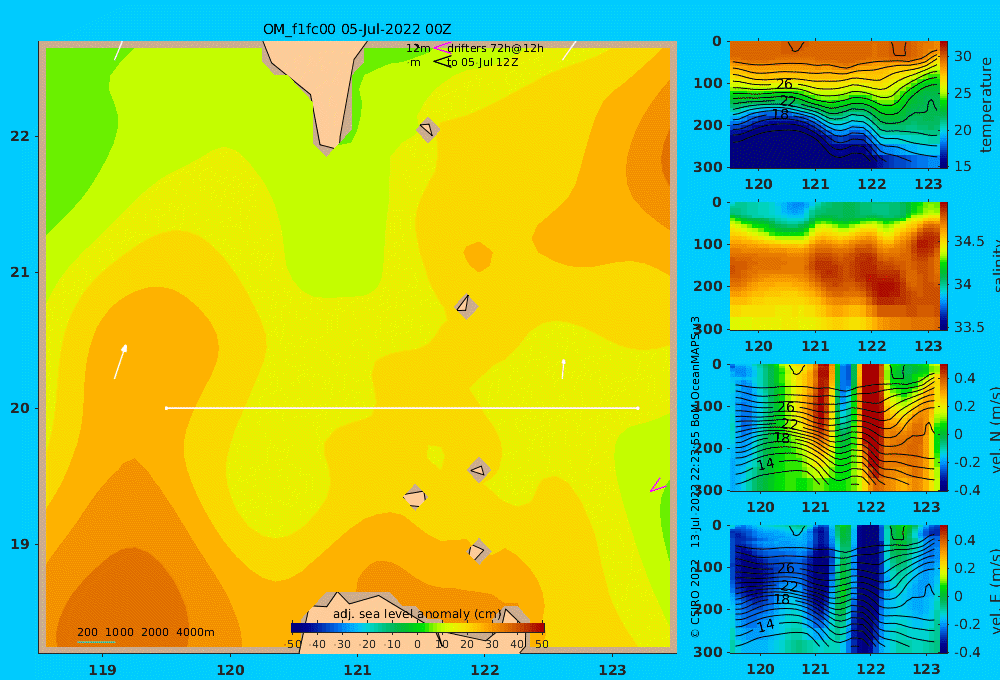
Task: Click the 22 latitude tick on the map
Action: point(20,136)
